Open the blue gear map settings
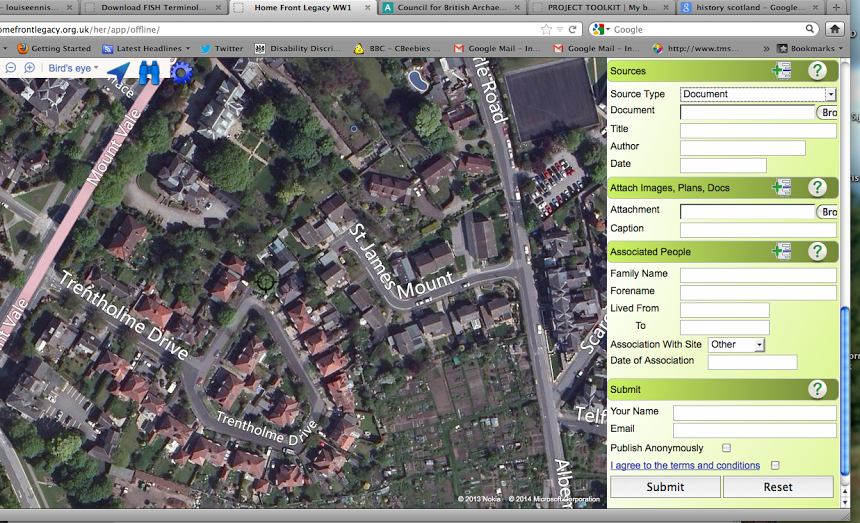 tap(181, 72)
